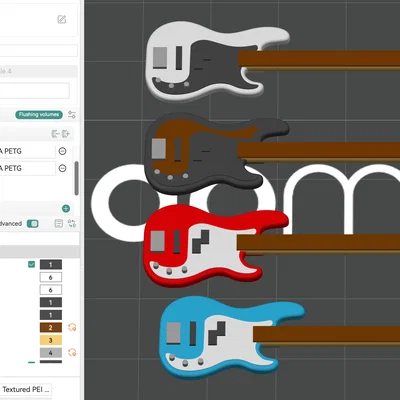Click orange sync icon beside brown swatch 2
This screenshot has width=400, height=400.
pyautogui.click(x=72, y=327)
